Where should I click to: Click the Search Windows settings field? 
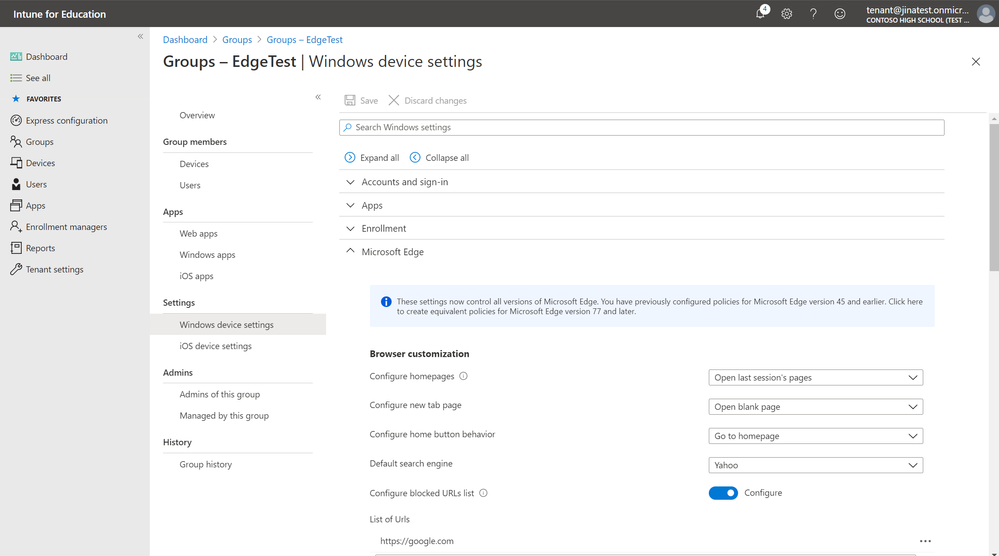pyautogui.click(x=641, y=128)
